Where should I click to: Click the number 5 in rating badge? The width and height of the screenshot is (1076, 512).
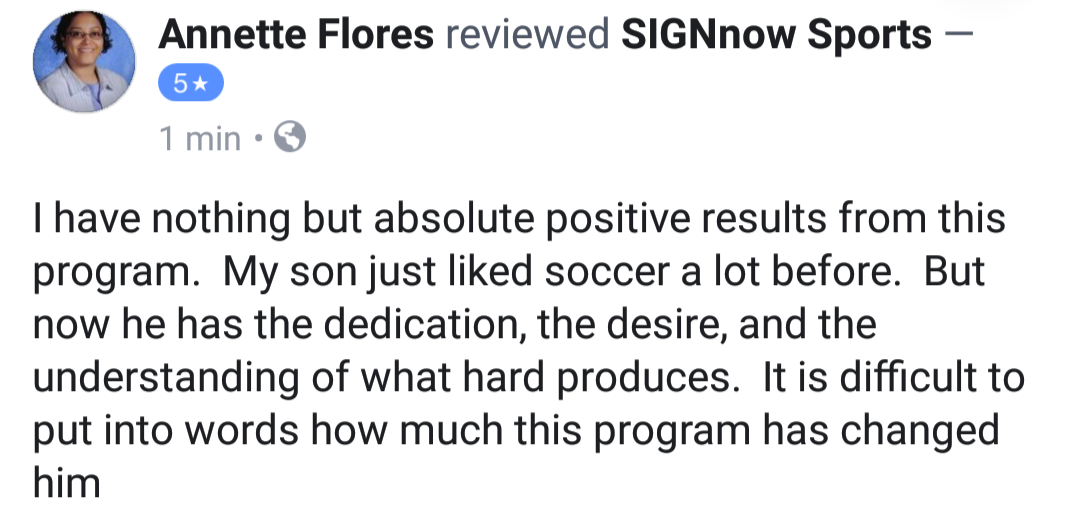pos(179,86)
